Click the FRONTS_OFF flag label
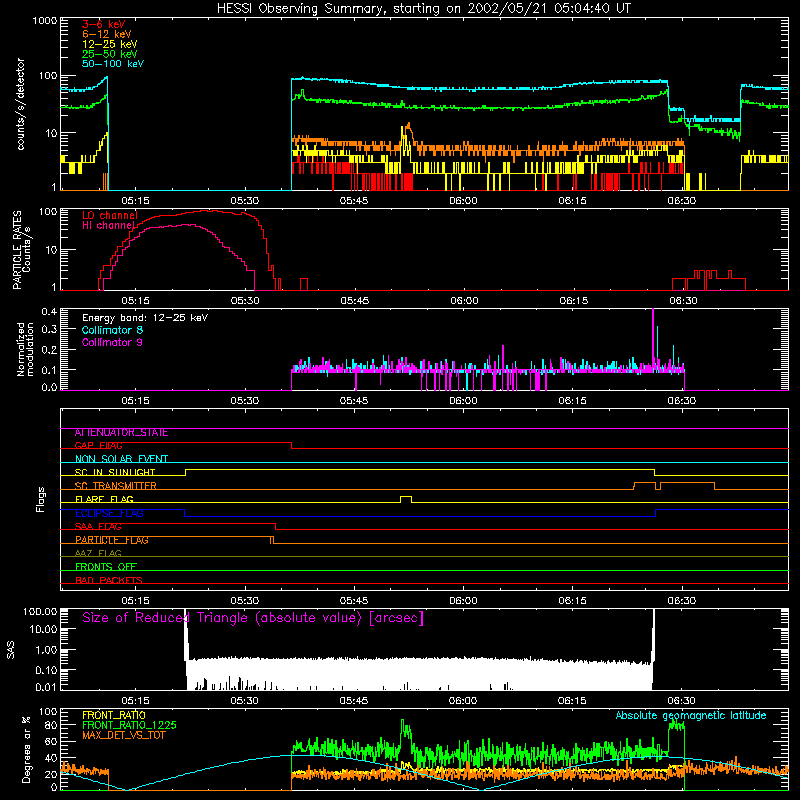This screenshot has width=800, height=800. click(106, 566)
